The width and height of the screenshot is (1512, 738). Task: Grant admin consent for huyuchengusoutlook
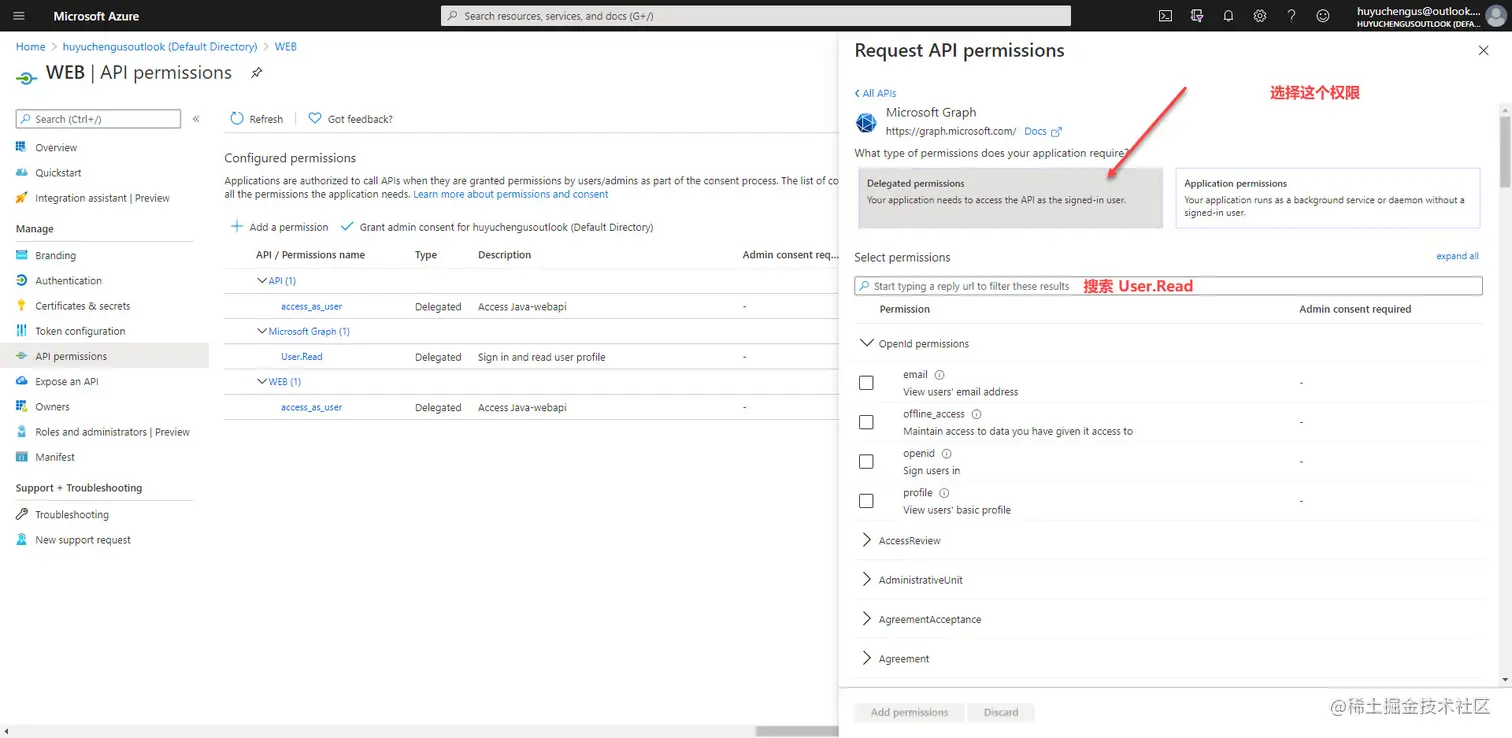tap(497, 227)
